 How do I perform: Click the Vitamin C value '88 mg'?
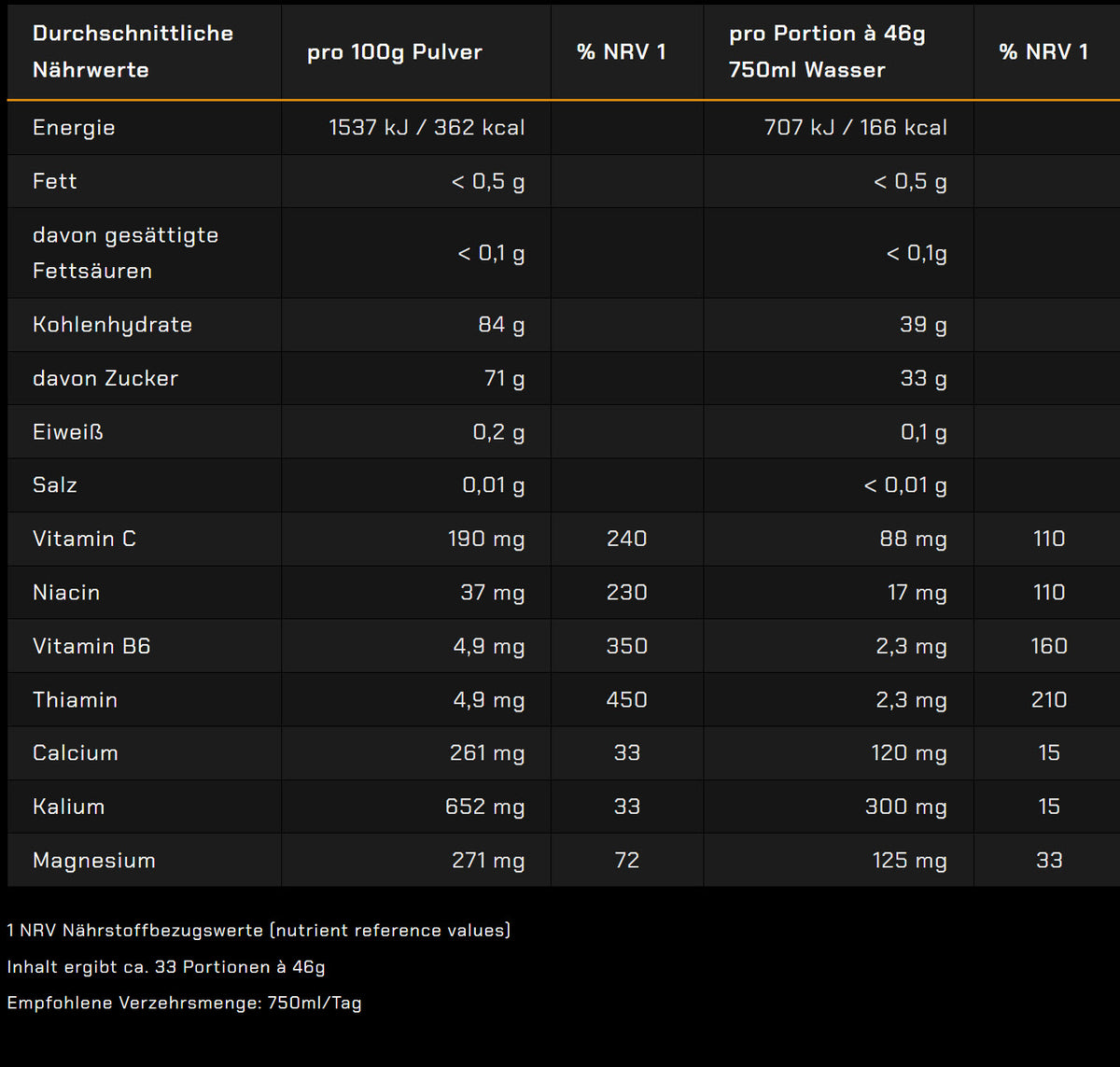(x=914, y=539)
